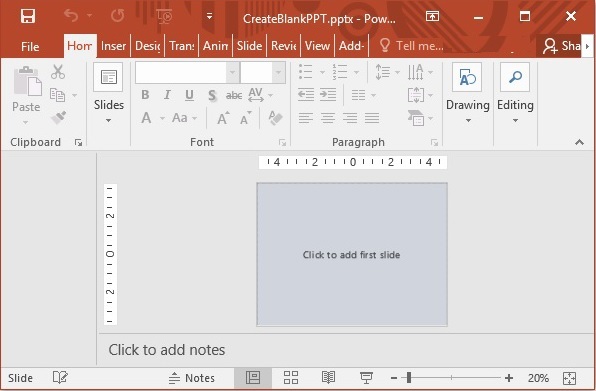Open the Editing group button
The height and width of the screenshot is (391, 596).
click(x=515, y=93)
